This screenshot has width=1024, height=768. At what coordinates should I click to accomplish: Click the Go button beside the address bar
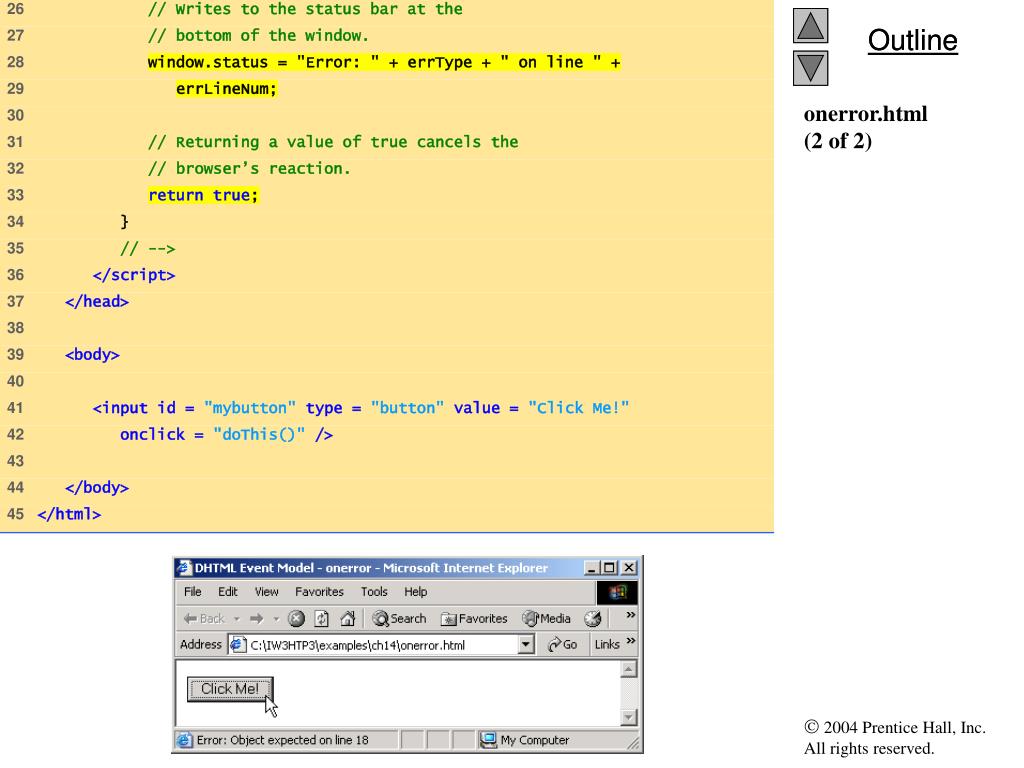pyautogui.click(x=562, y=645)
